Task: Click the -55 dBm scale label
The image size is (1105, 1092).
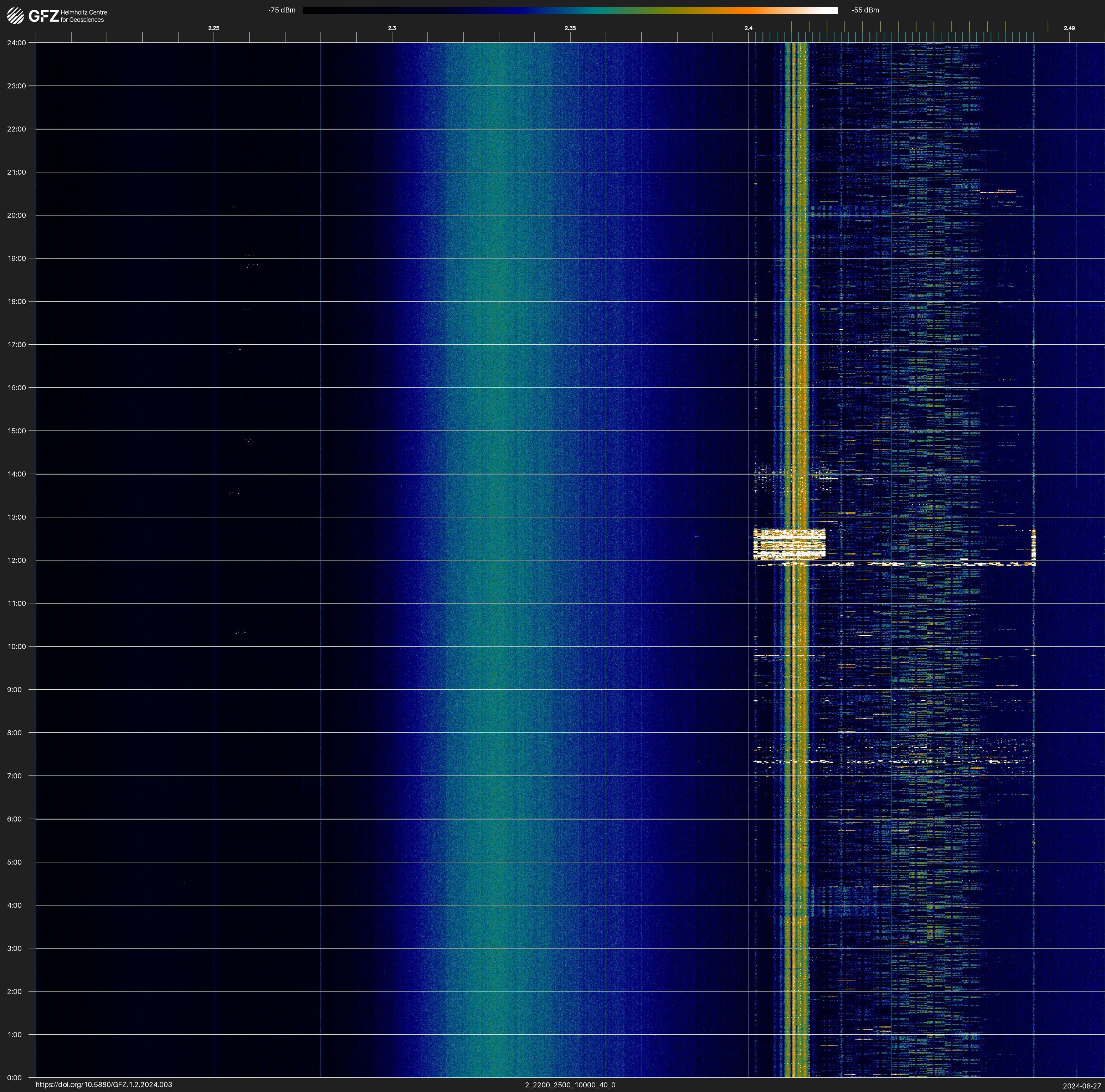Action: pyautogui.click(x=865, y=10)
